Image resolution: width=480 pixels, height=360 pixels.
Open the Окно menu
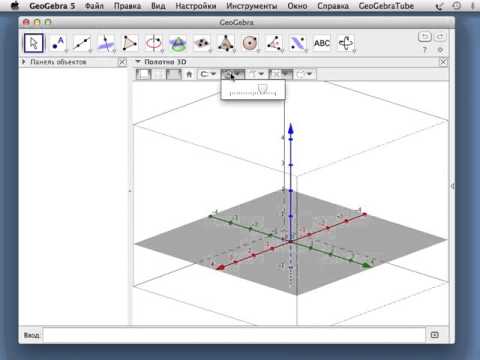[x=297, y=6]
